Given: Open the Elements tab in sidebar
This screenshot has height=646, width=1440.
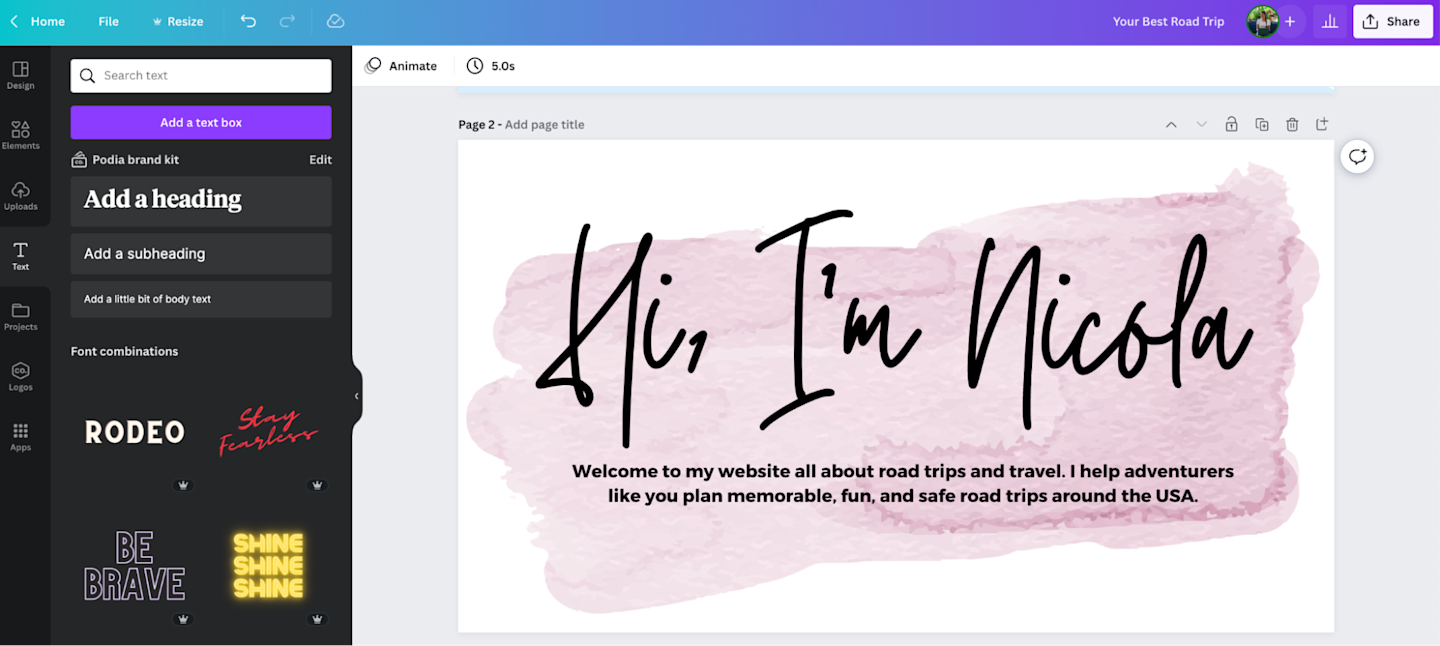Looking at the screenshot, I should [20, 135].
